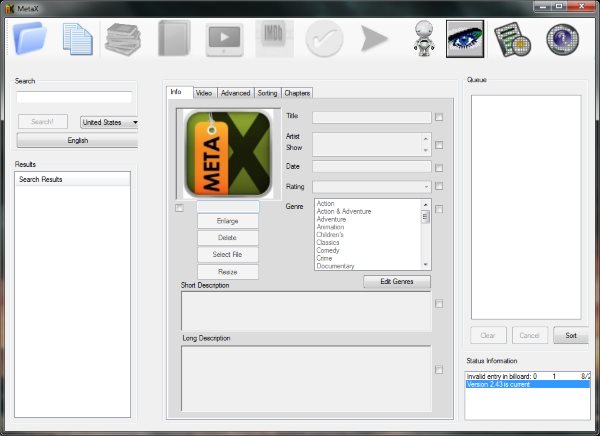Click the Date input field

click(372, 167)
